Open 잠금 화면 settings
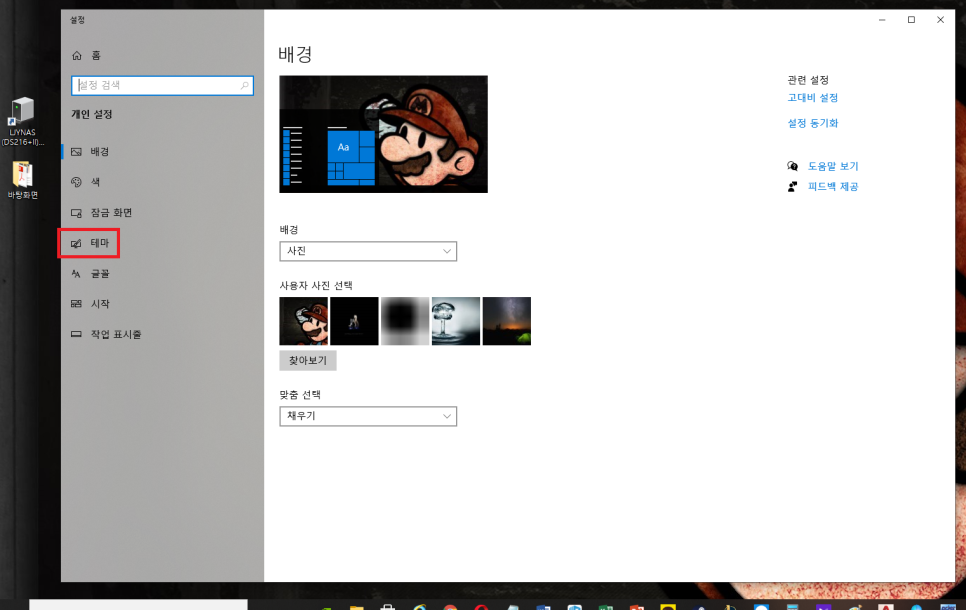 tap(102, 213)
